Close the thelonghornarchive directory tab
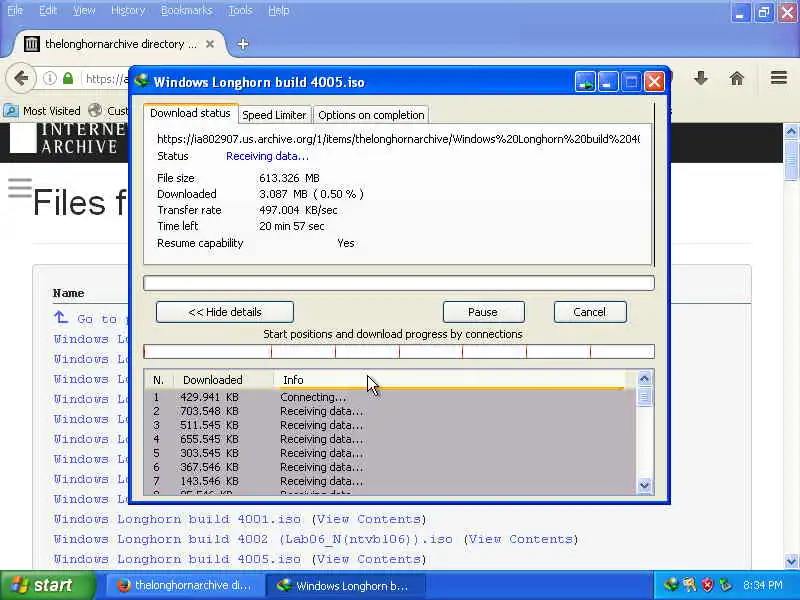 (x=210, y=44)
